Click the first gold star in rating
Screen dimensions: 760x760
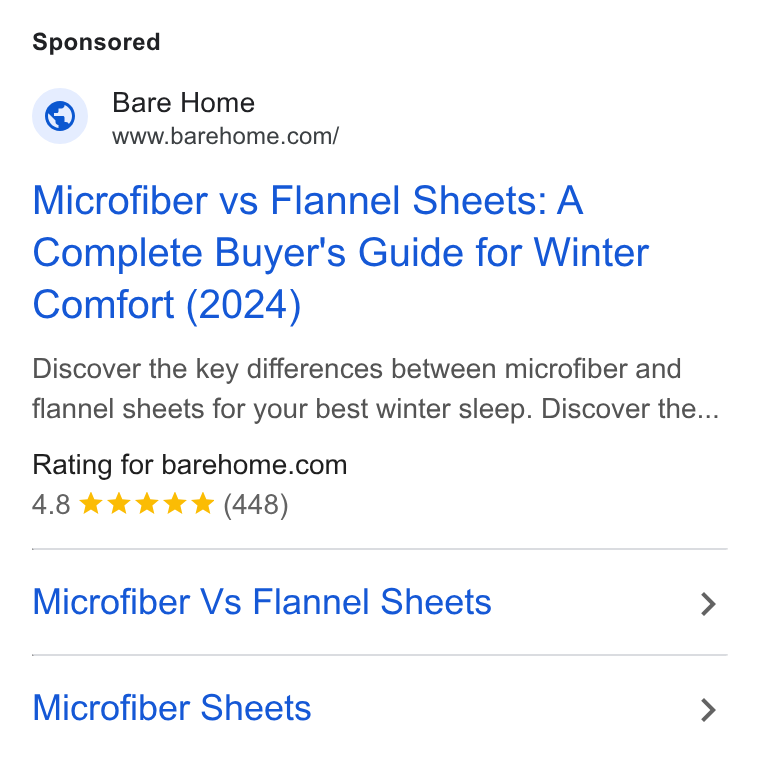[90, 503]
